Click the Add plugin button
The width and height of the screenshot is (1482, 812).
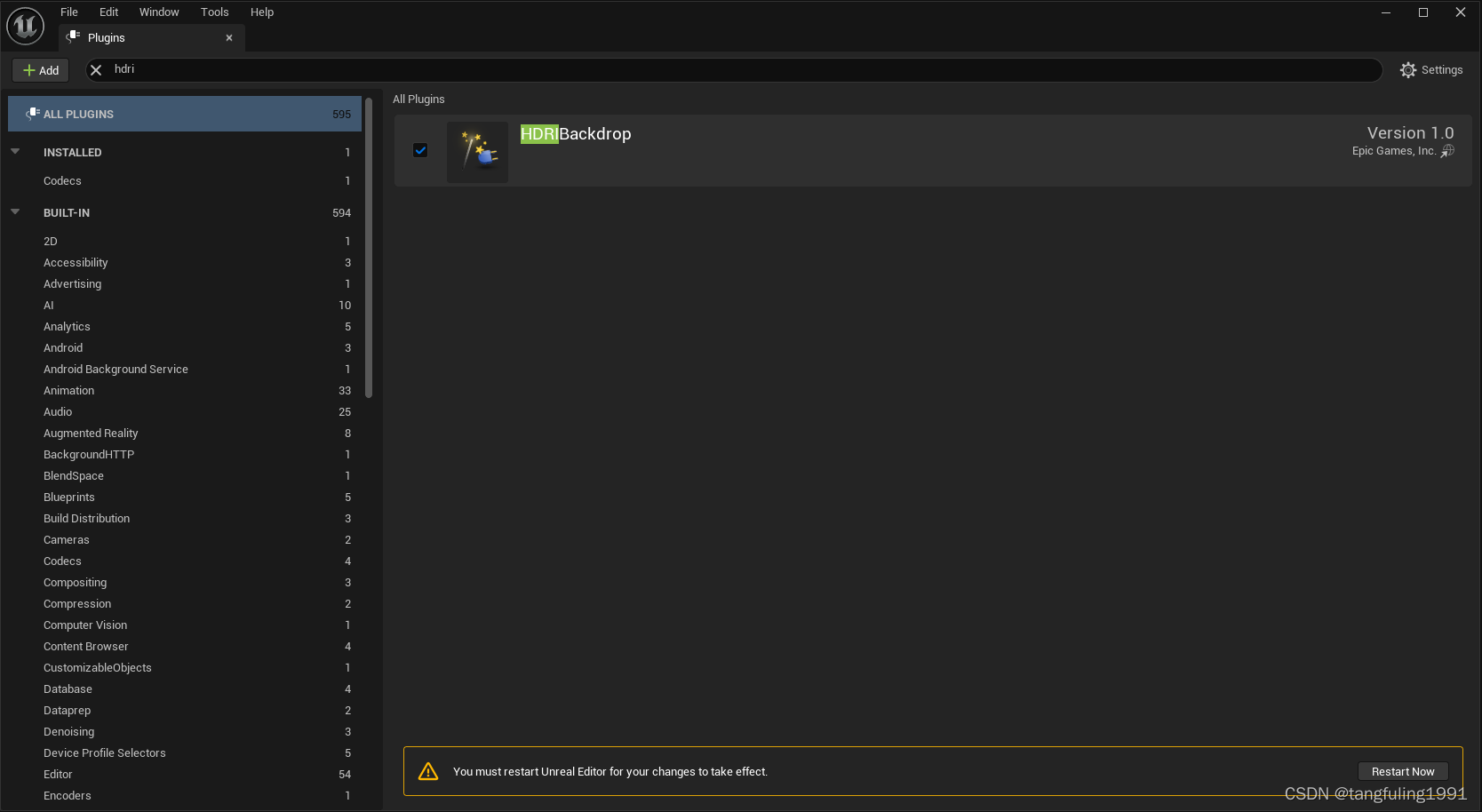[x=41, y=70]
